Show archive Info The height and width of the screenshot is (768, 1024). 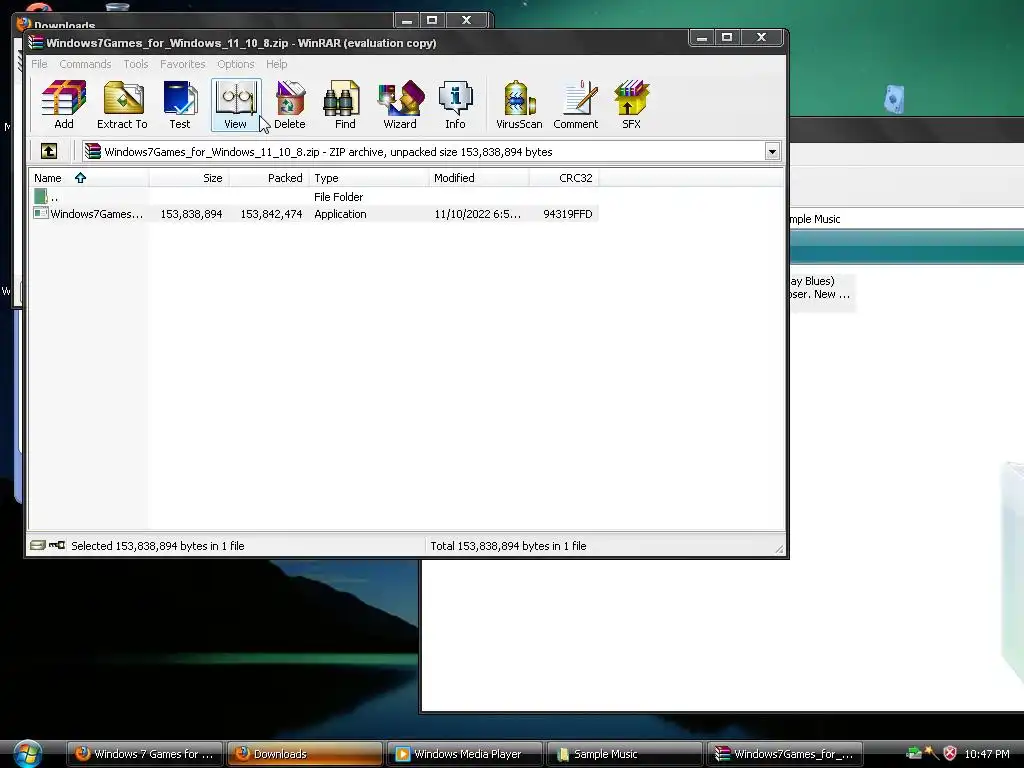point(455,104)
